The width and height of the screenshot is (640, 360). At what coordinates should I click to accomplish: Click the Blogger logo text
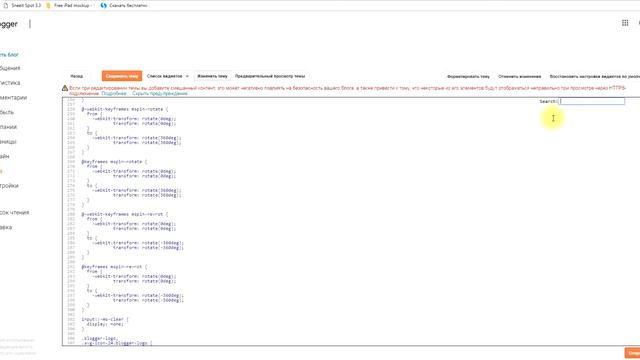(9, 24)
